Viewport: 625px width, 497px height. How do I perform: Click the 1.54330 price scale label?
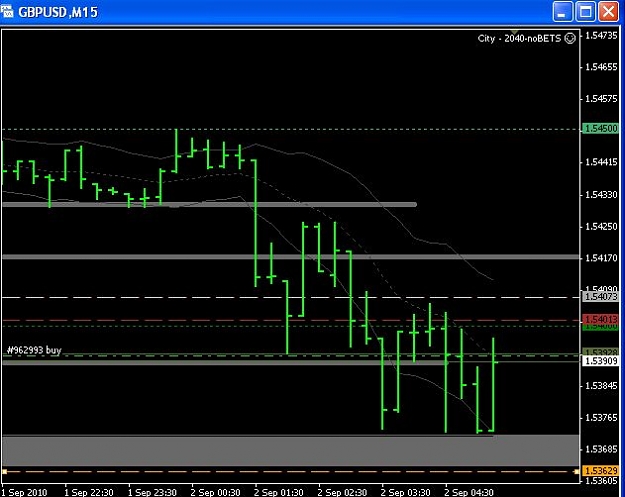[x=601, y=195]
